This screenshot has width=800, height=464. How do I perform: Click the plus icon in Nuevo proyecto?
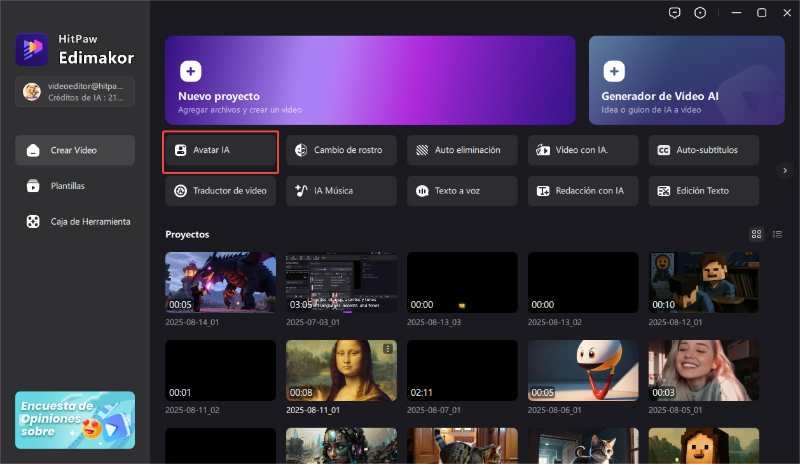[190, 71]
